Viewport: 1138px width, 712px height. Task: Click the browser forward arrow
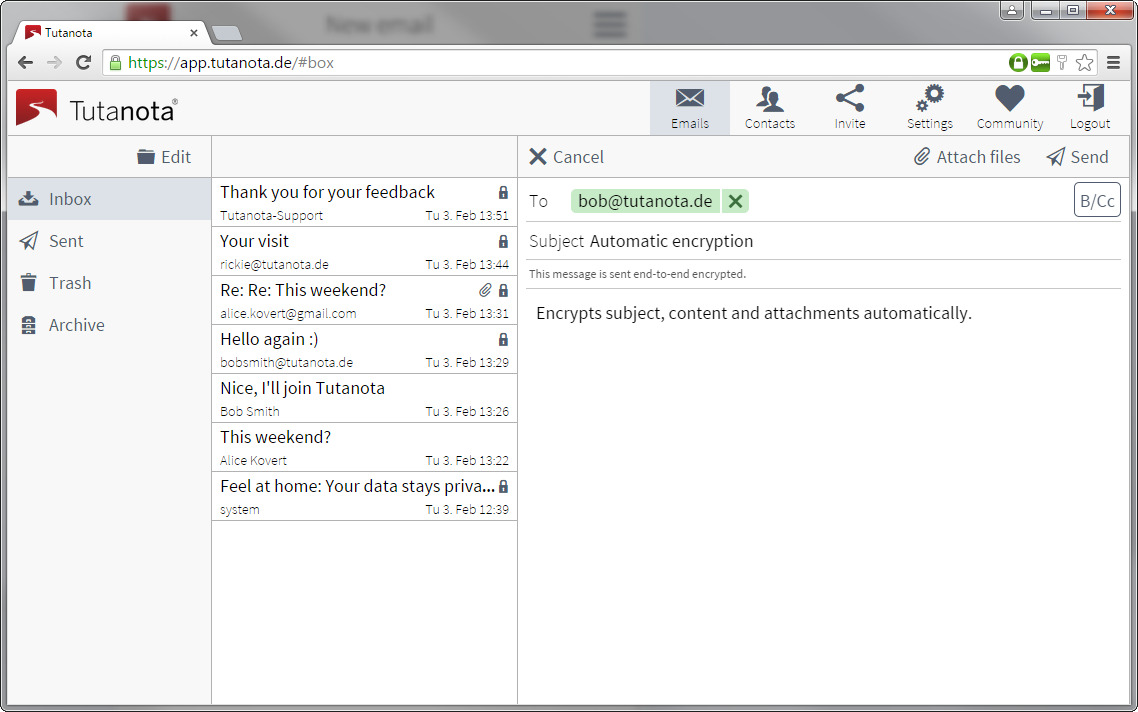54,62
